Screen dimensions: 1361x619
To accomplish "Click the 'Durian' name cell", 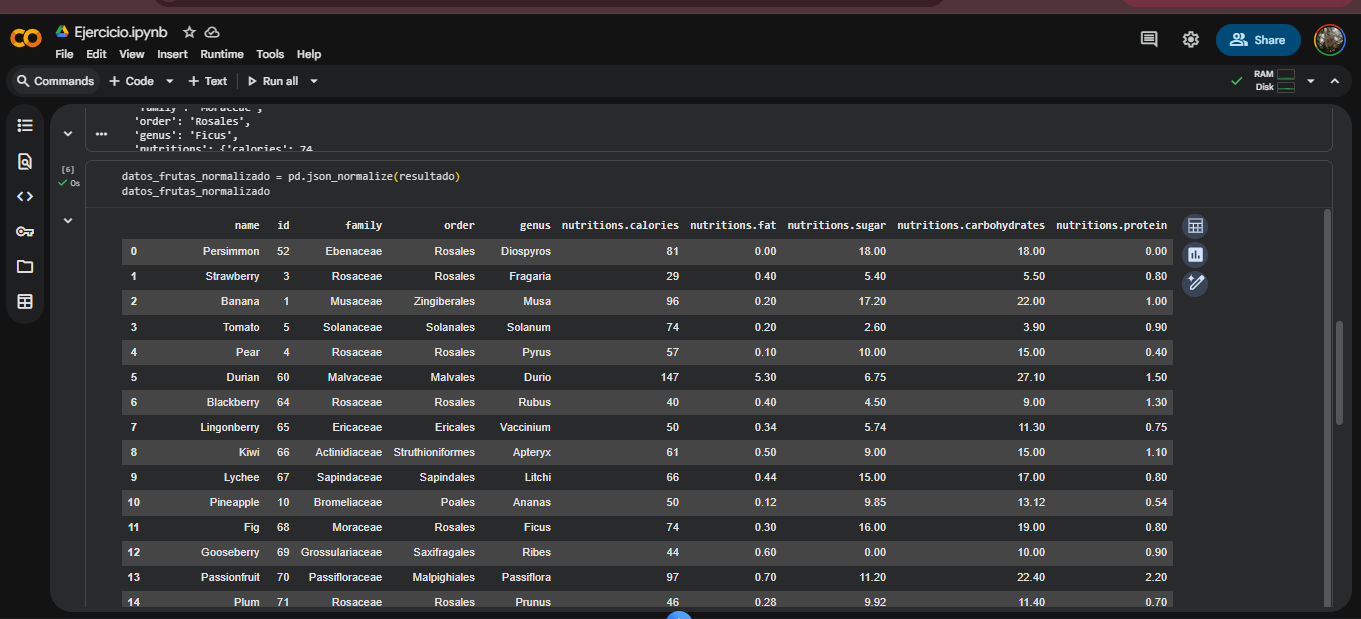I will click(x=243, y=377).
